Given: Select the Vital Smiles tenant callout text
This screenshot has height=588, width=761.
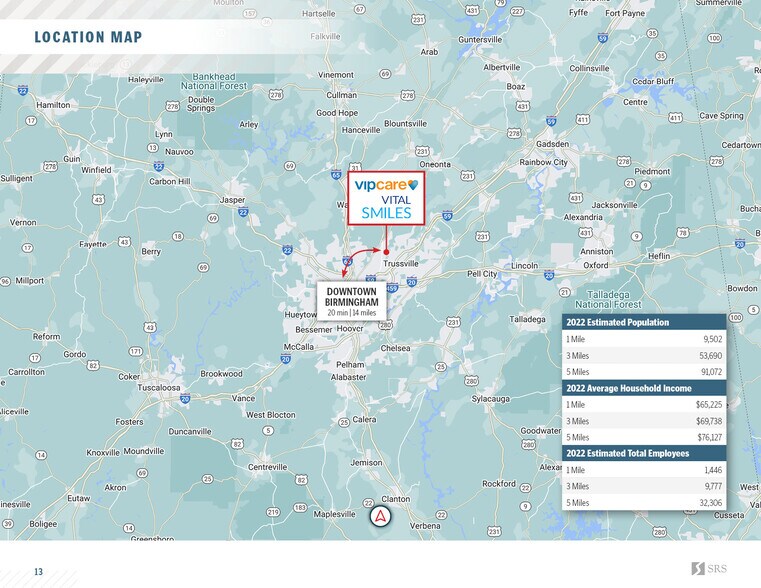Looking at the screenshot, I should tap(386, 206).
